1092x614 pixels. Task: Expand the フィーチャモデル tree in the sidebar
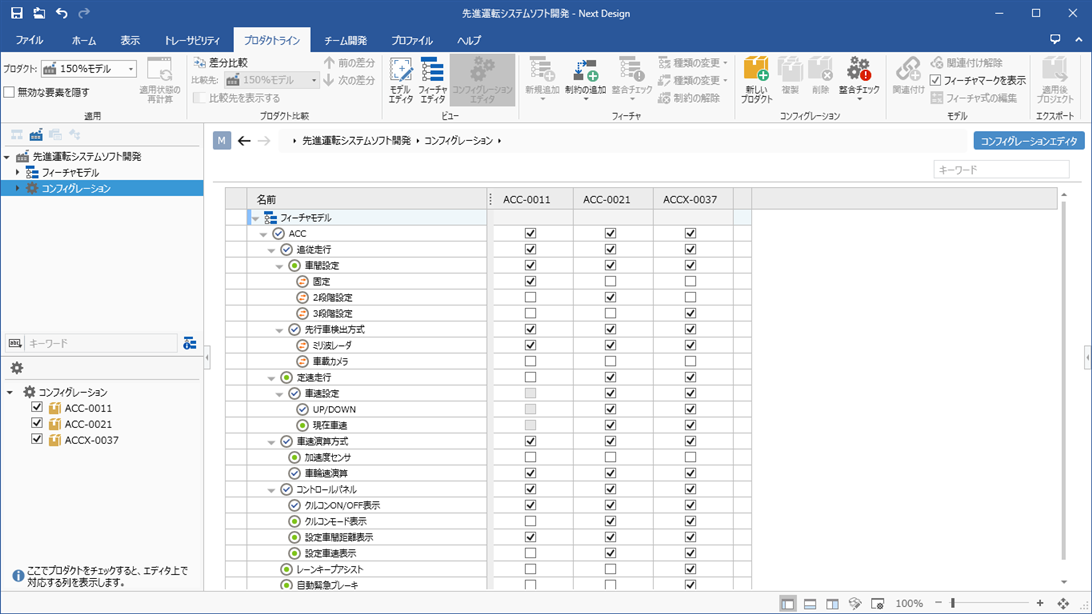click(15, 171)
